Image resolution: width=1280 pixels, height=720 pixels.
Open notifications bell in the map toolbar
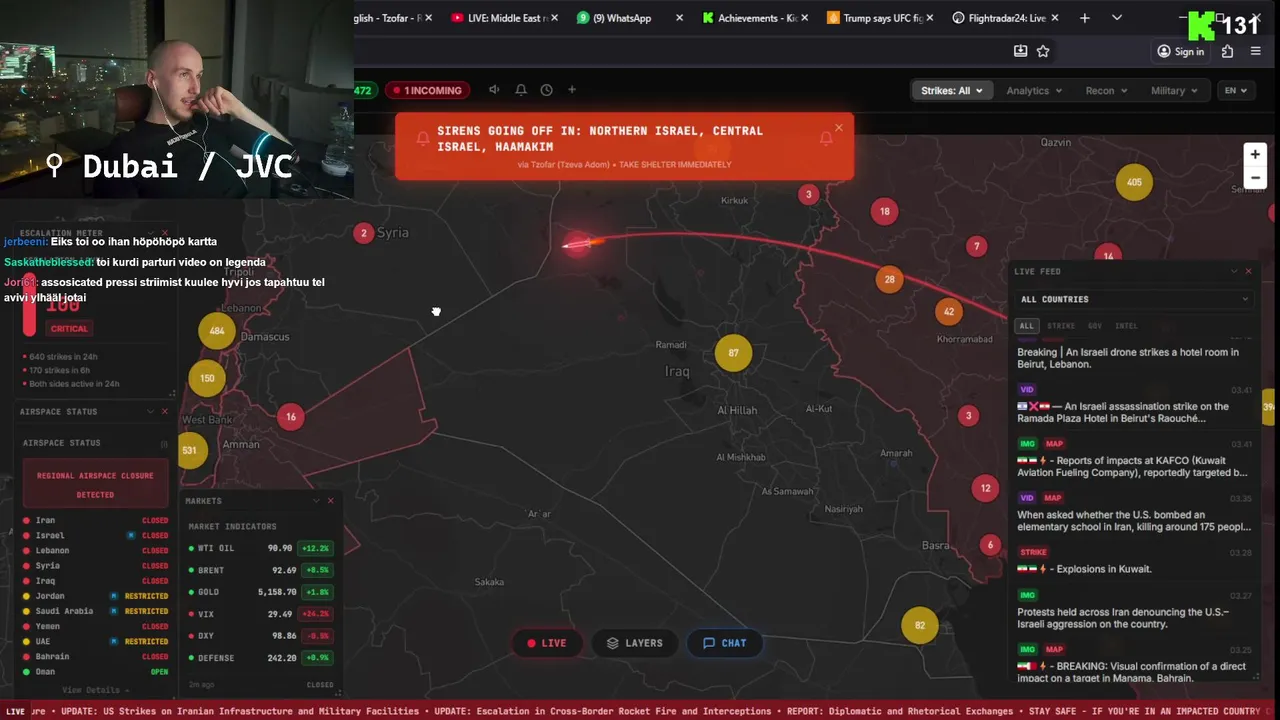coord(521,90)
